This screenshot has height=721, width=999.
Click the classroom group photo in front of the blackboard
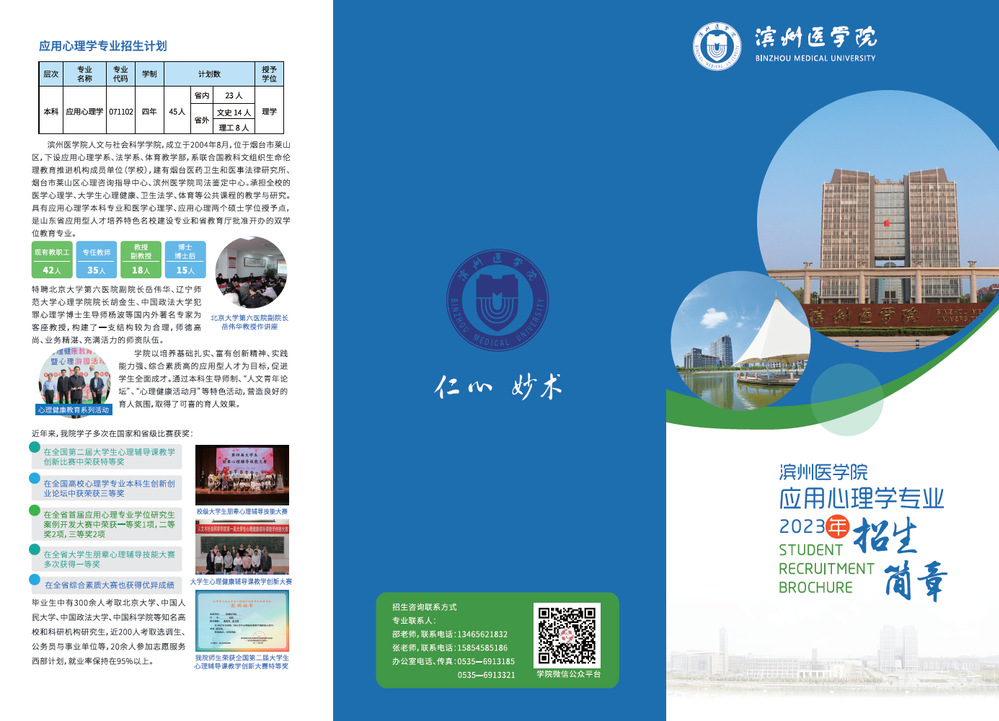[x=242, y=549]
